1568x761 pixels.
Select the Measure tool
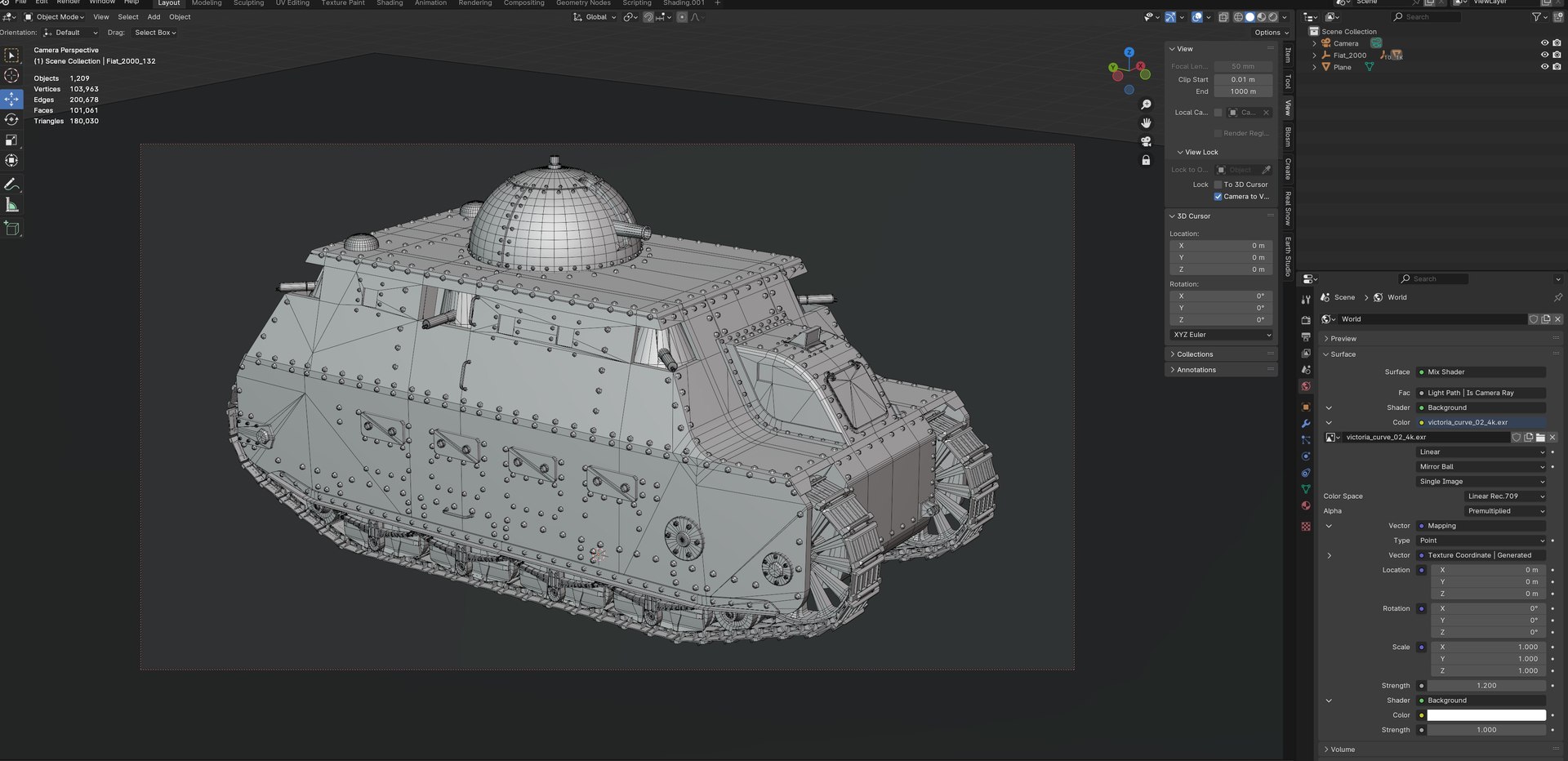click(x=11, y=205)
